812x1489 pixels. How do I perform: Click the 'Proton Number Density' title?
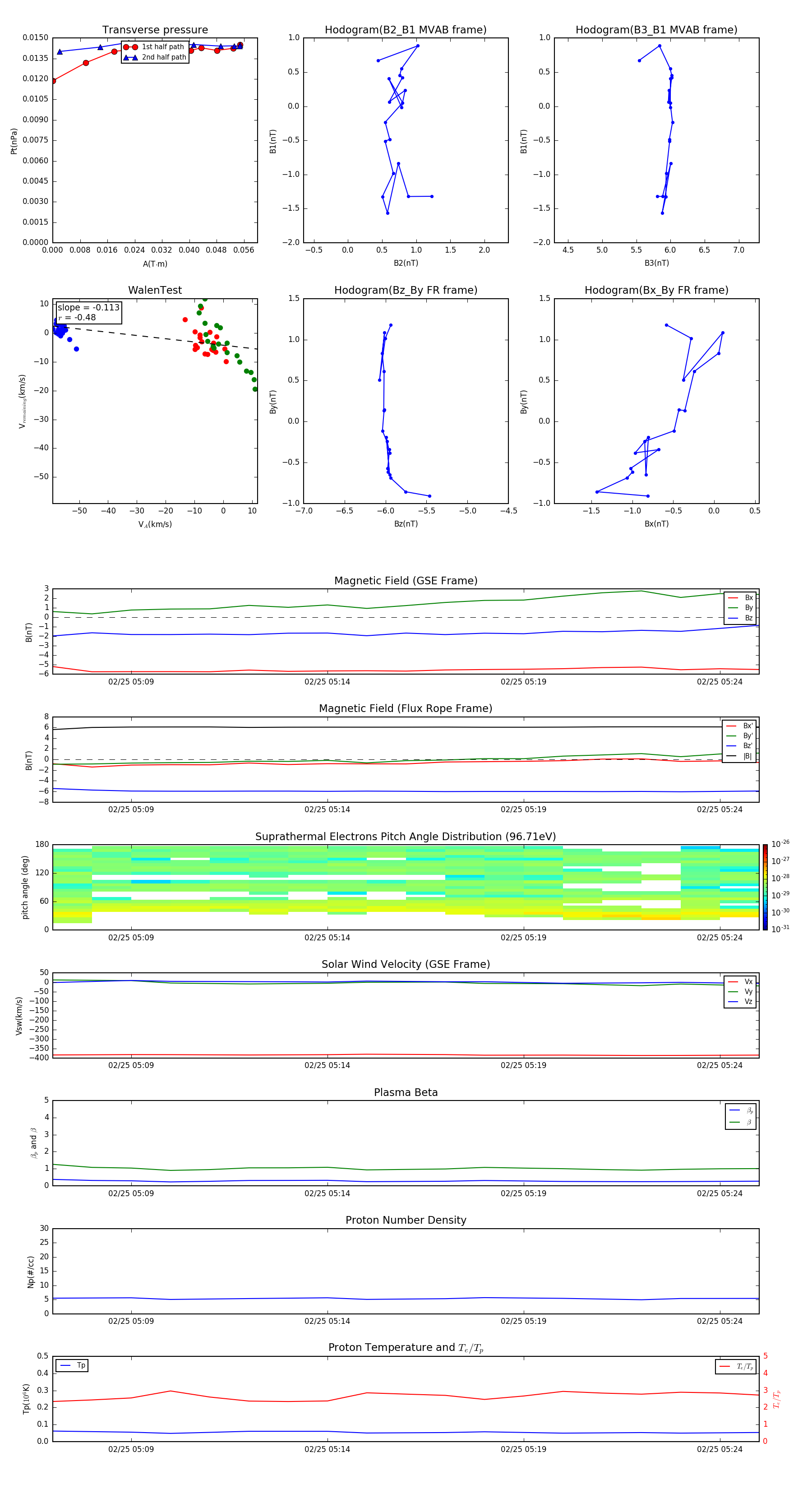406,1220
